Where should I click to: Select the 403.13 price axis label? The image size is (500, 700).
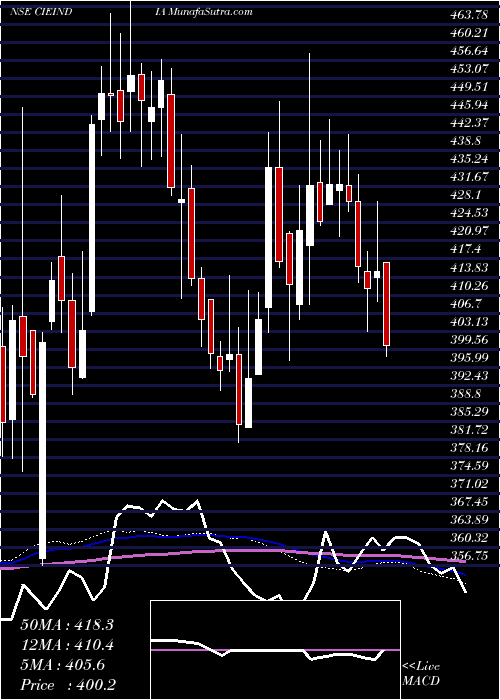pyautogui.click(x=468, y=321)
